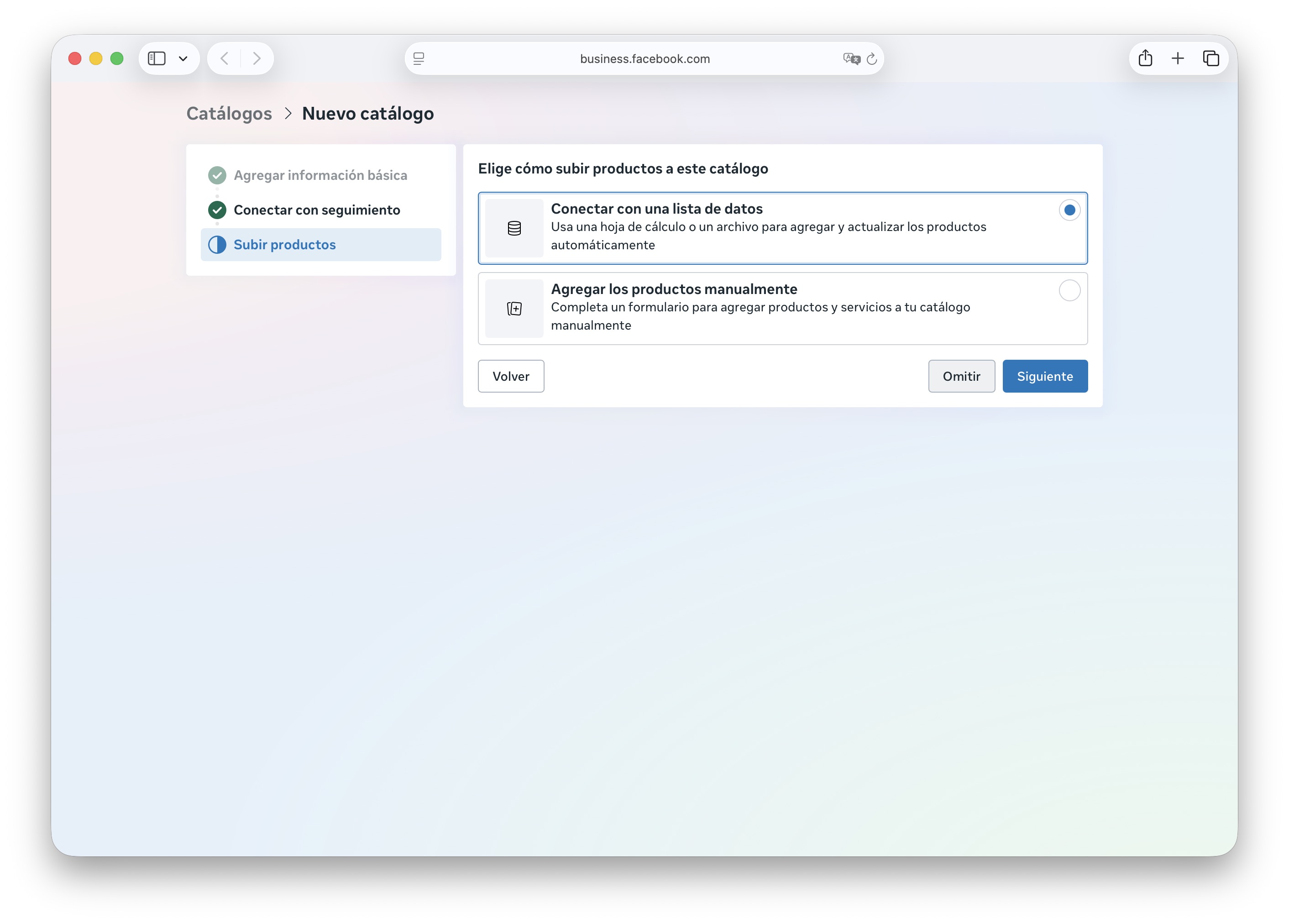
Task: Open the 'Subir productos' step
Action: point(284,245)
